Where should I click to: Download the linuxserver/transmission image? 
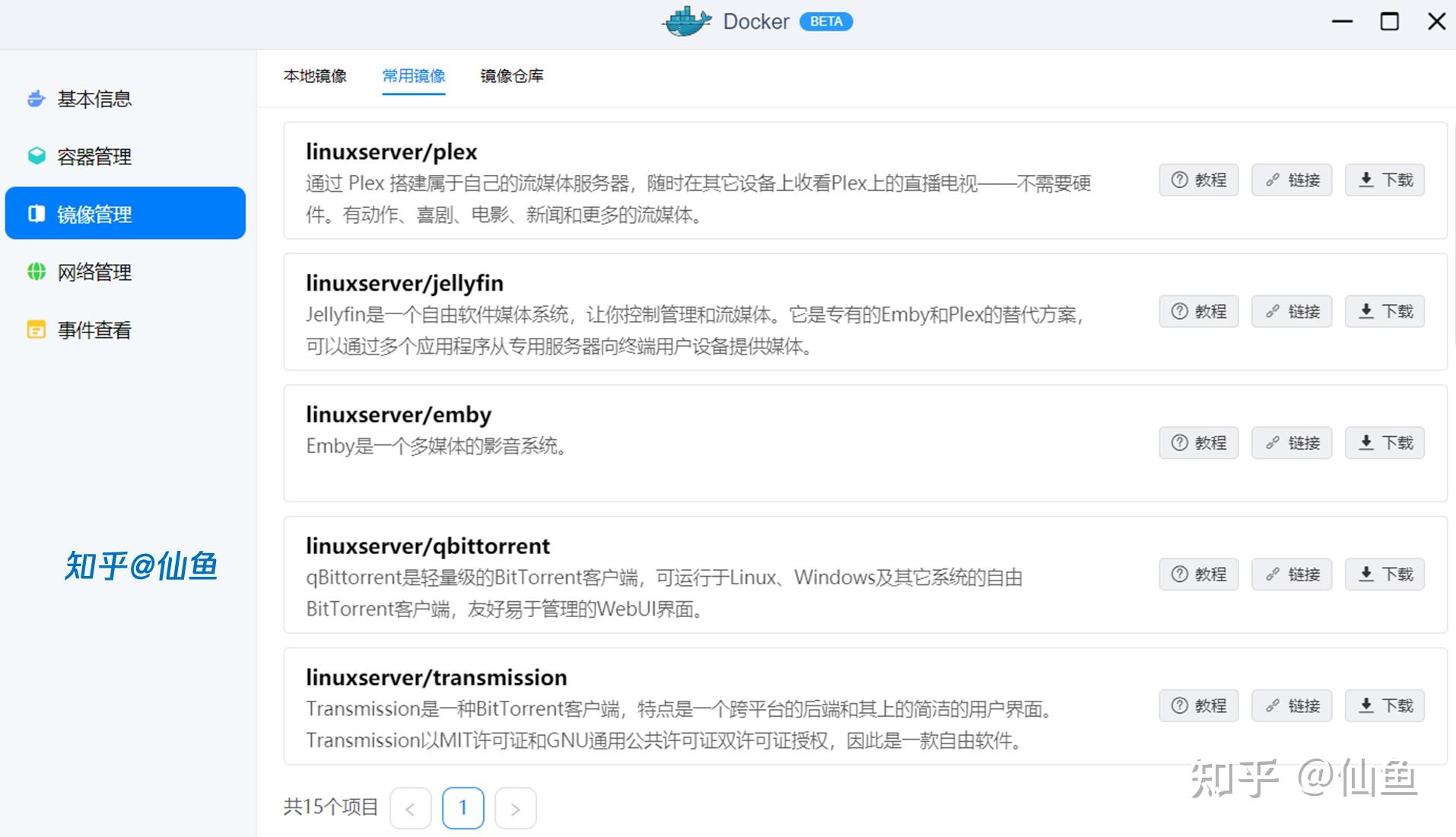[1384, 706]
